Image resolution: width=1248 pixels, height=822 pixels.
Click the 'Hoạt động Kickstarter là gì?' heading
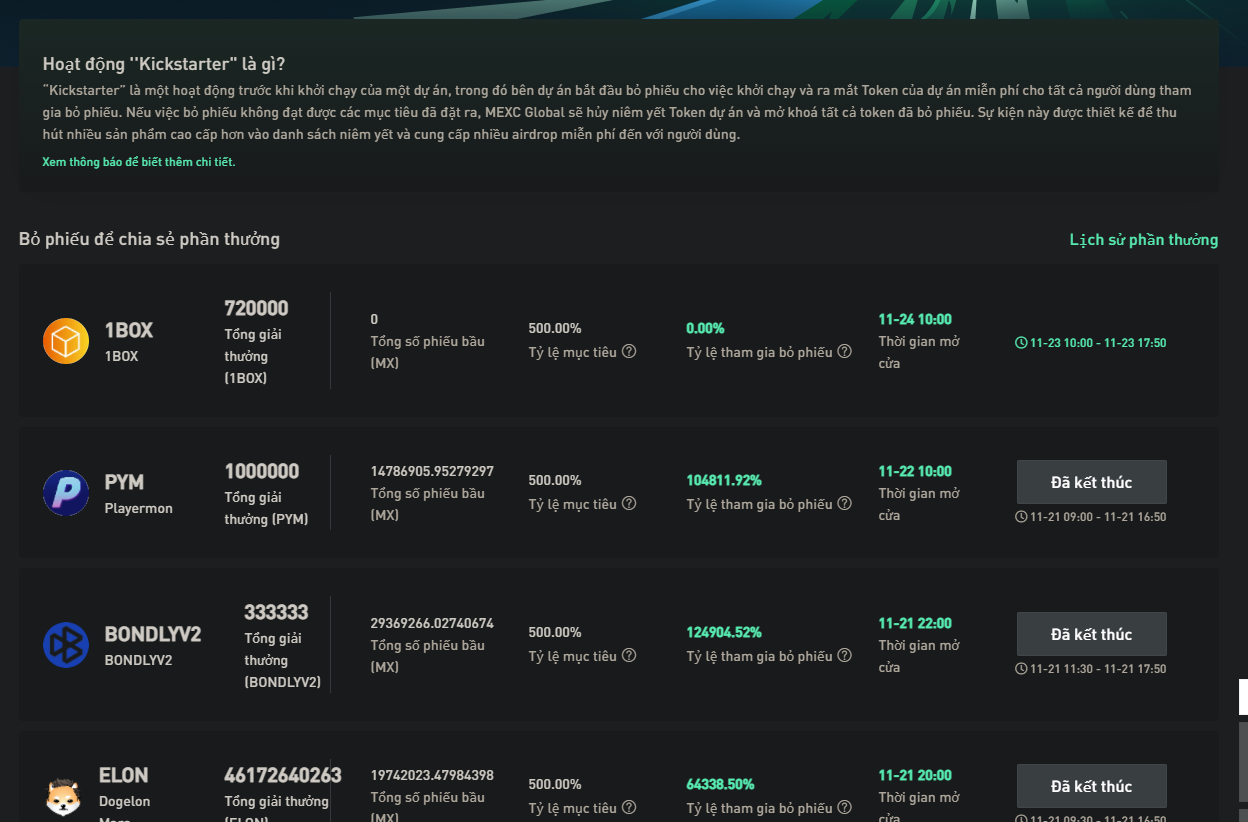[x=165, y=64]
